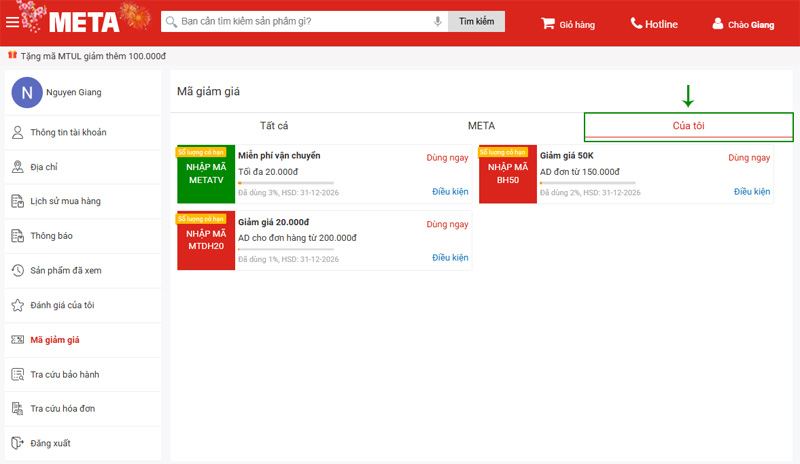Click the Nguyen Giang avatar circle
Viewport: 800px width, 464px height.
click(x=26, y=92)
